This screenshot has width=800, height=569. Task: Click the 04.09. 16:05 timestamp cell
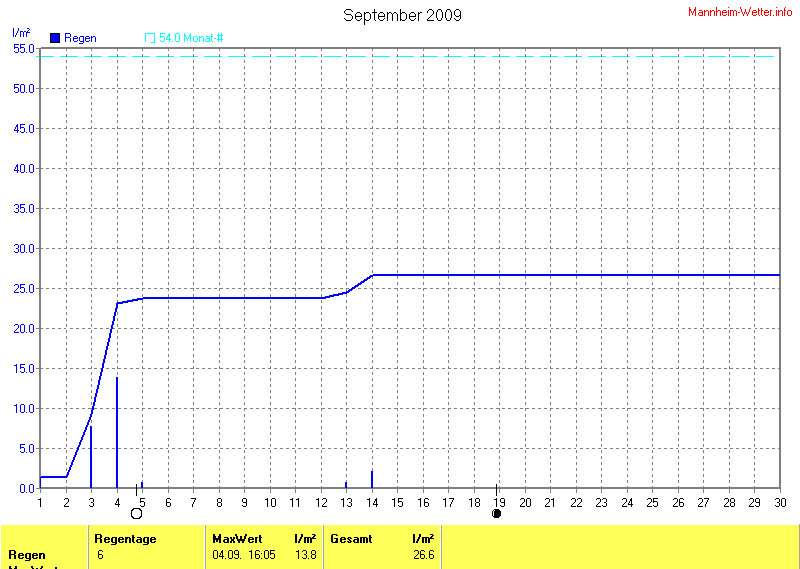(x=242, y=554)
